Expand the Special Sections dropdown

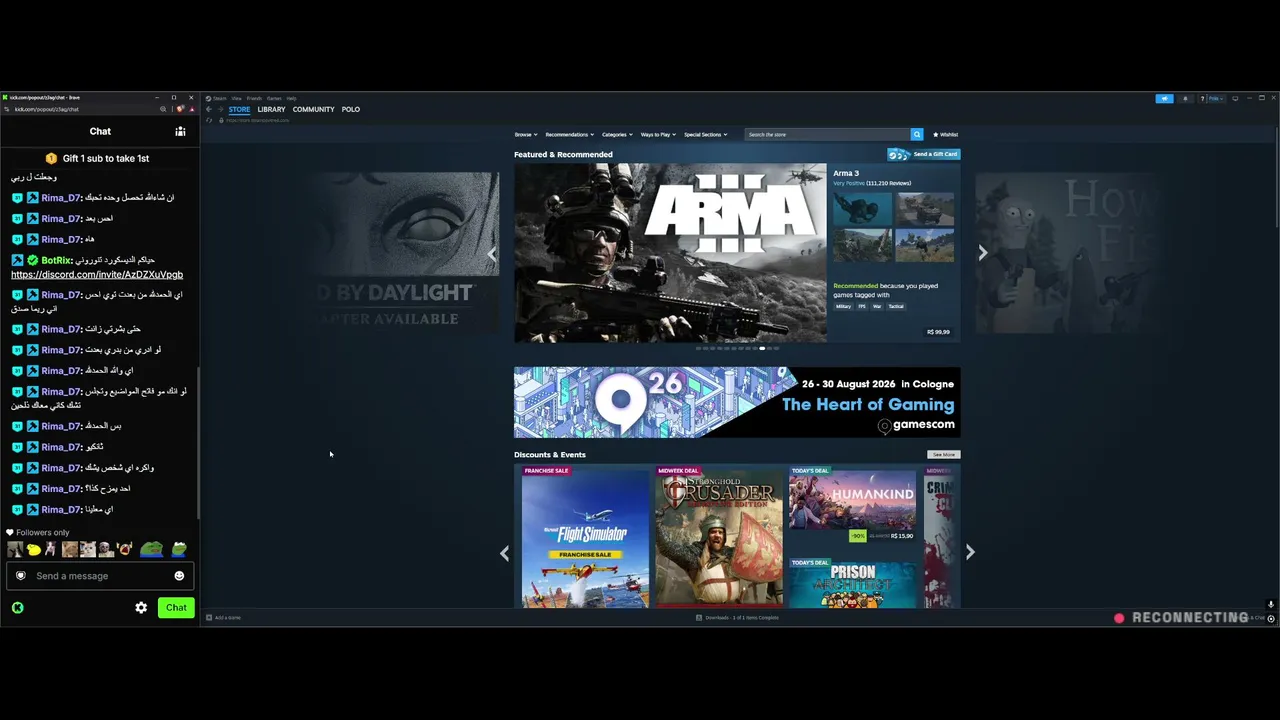706,134
